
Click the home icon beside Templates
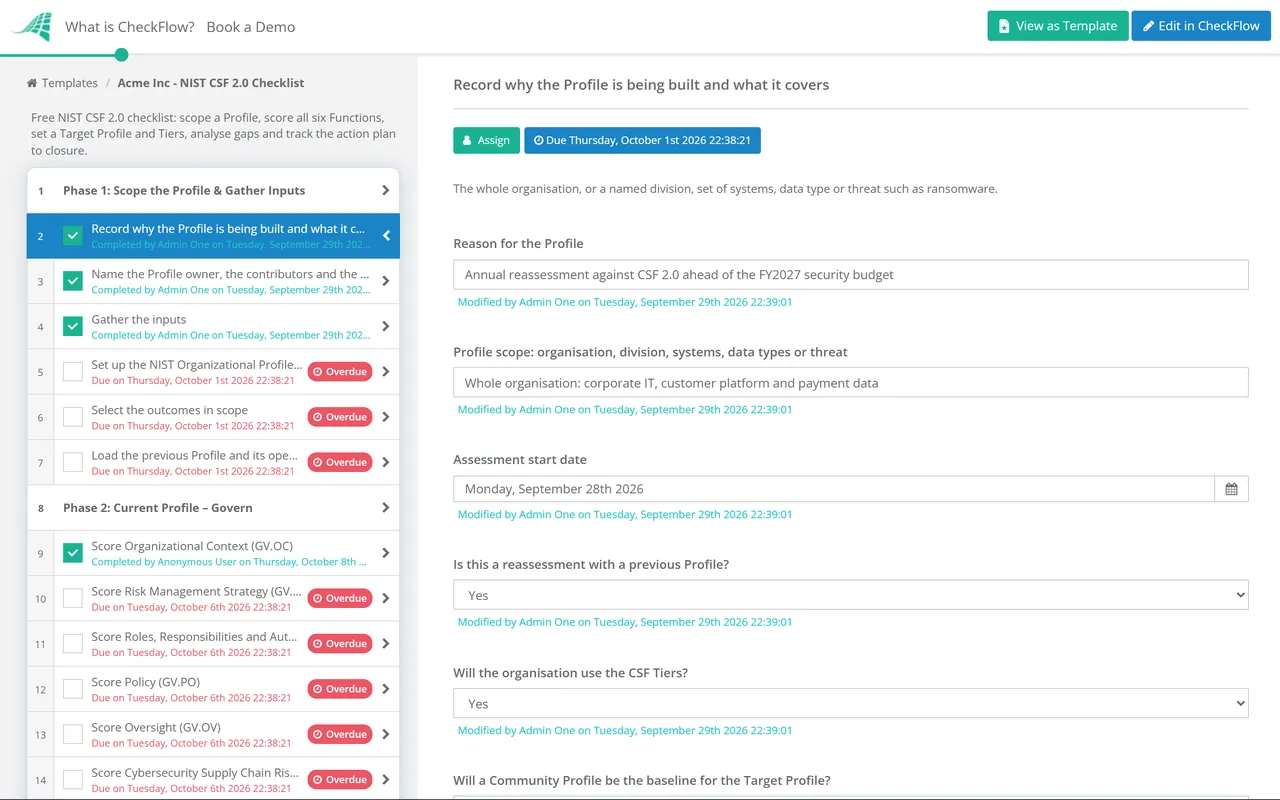point(32,83)
